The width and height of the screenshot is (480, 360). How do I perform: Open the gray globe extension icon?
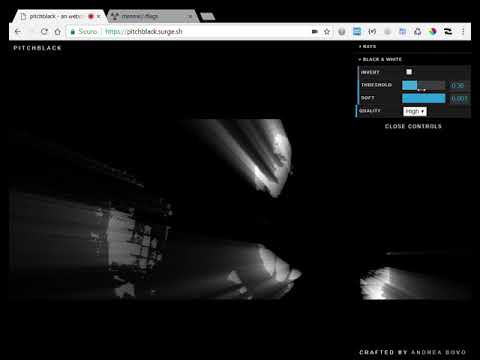(342, 32)
